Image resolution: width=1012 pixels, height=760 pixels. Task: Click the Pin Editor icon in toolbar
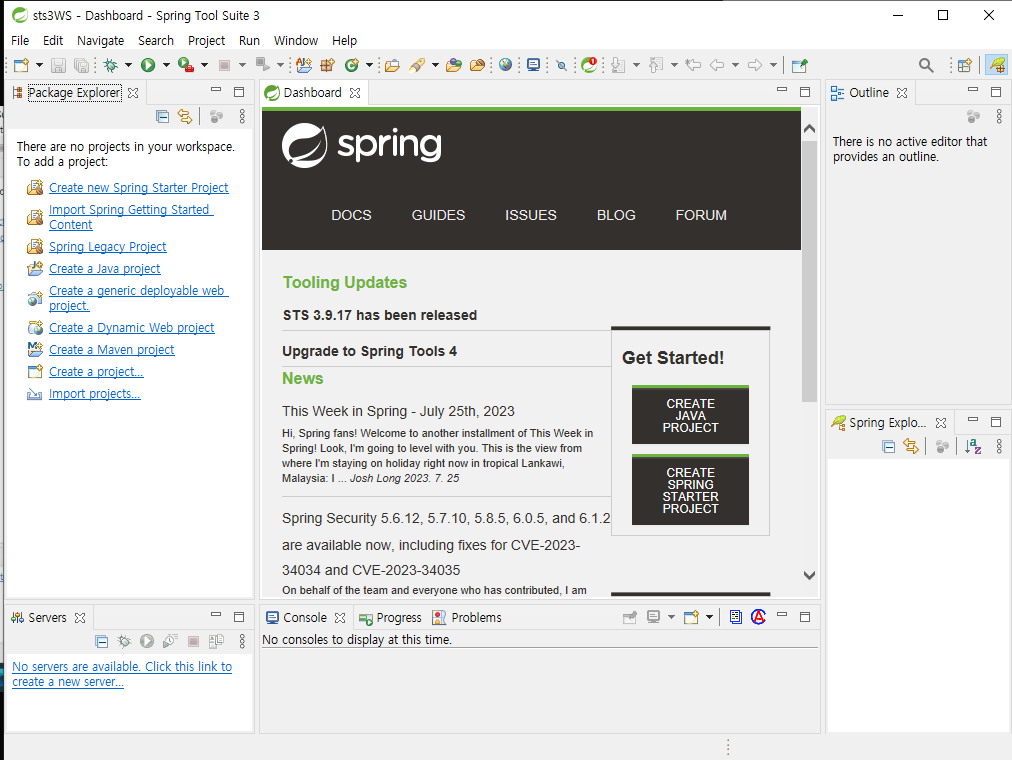(x=800, y=65)
